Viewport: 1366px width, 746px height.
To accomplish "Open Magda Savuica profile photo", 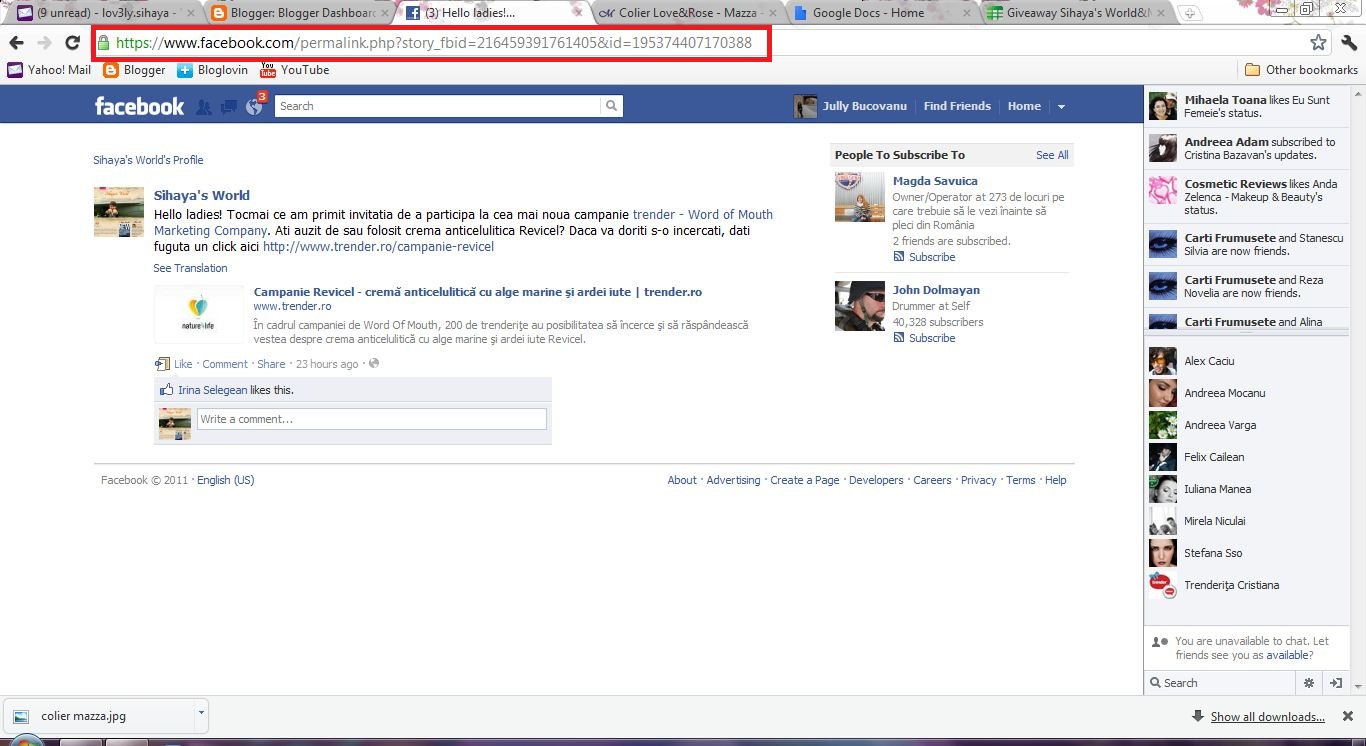I will (860, 196).
